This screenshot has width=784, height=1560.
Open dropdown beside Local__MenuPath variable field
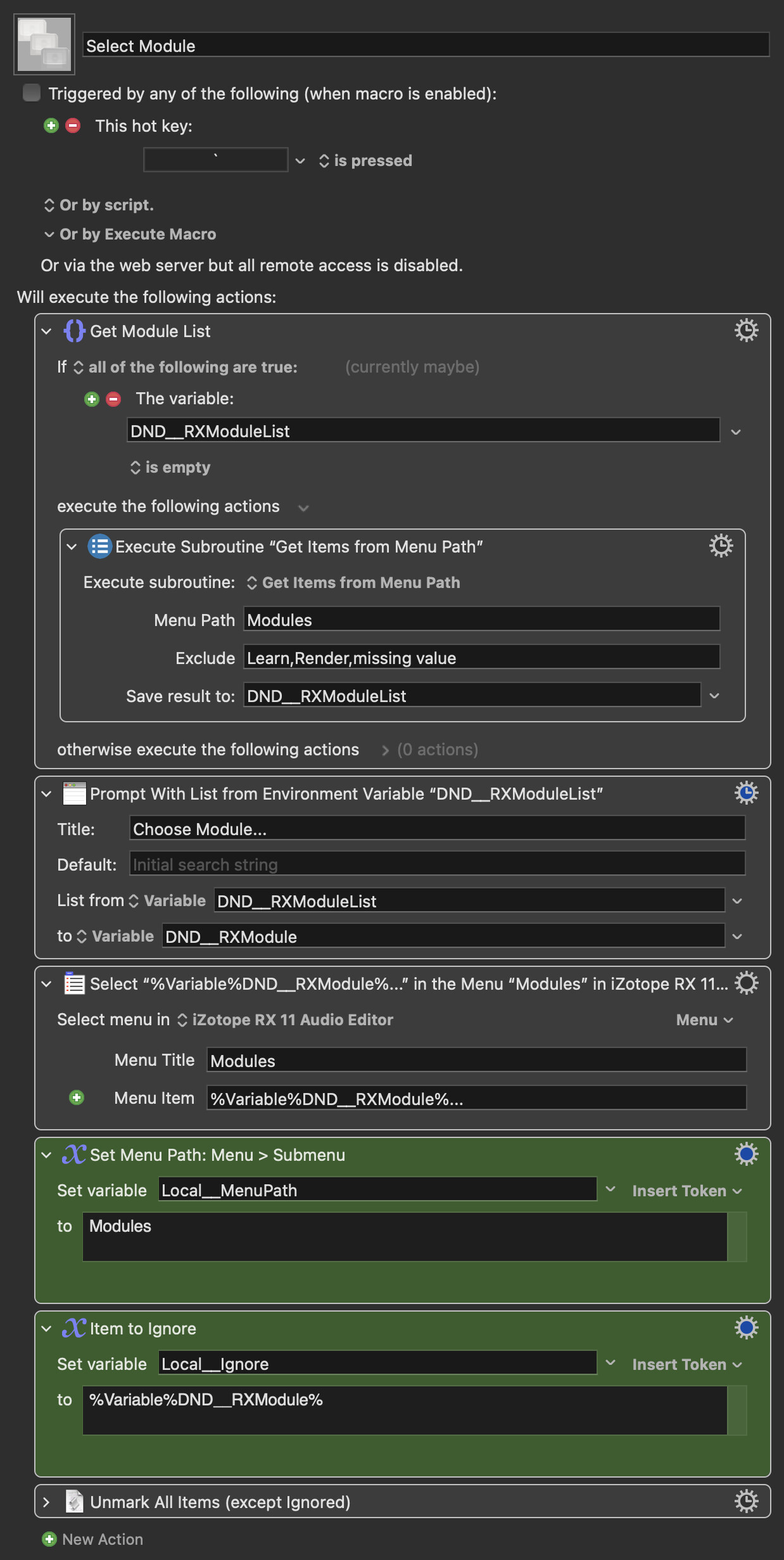(x=610, y=1190)
